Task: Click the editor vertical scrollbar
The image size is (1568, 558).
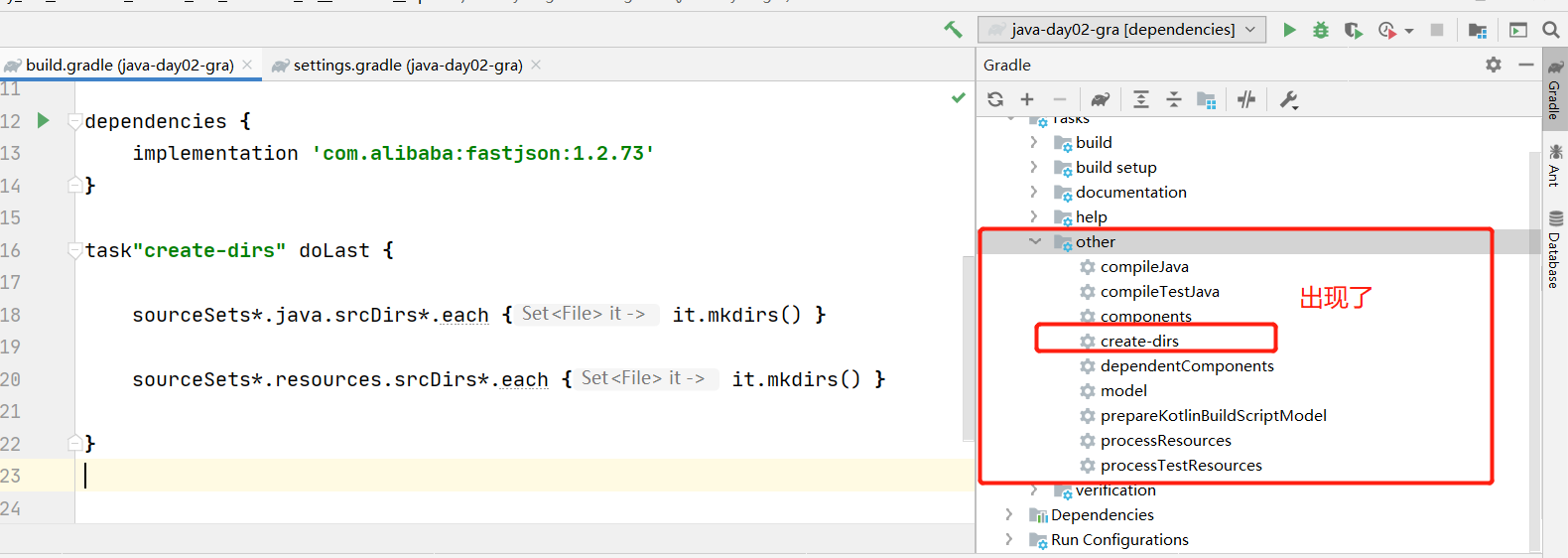Action: click(969, 348)
